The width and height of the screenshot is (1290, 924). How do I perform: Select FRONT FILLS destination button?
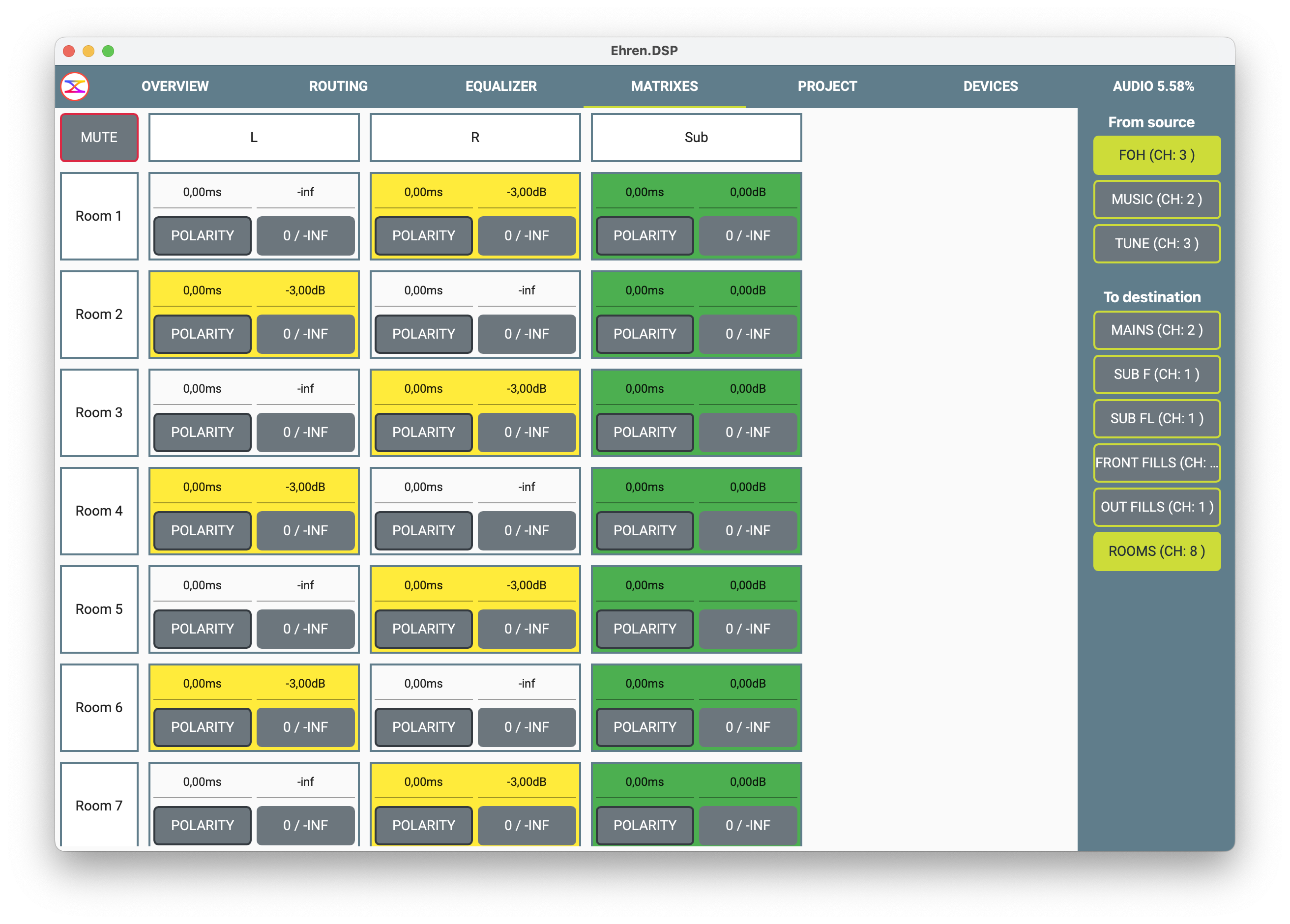tap(1156, 463)
